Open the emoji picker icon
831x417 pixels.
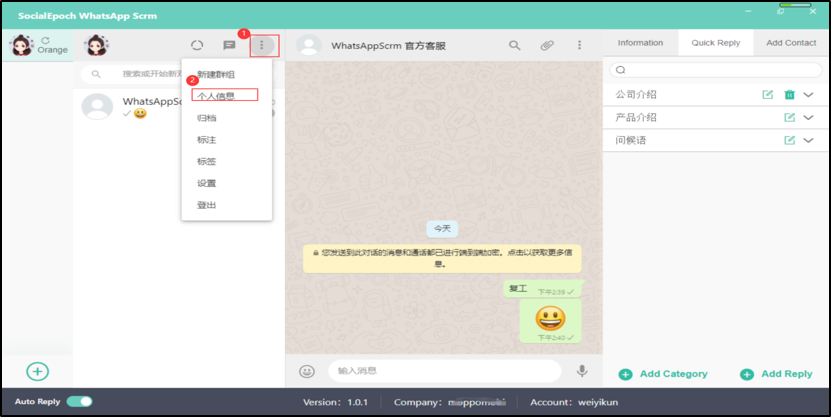pyautogui.click(x=307, y=371)
